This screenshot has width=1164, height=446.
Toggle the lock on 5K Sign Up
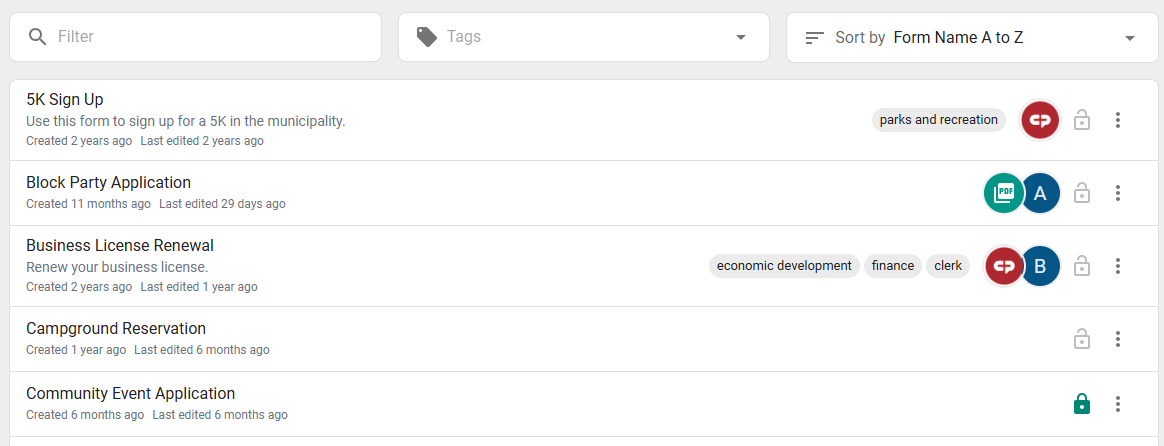[x=1082, y=119]
